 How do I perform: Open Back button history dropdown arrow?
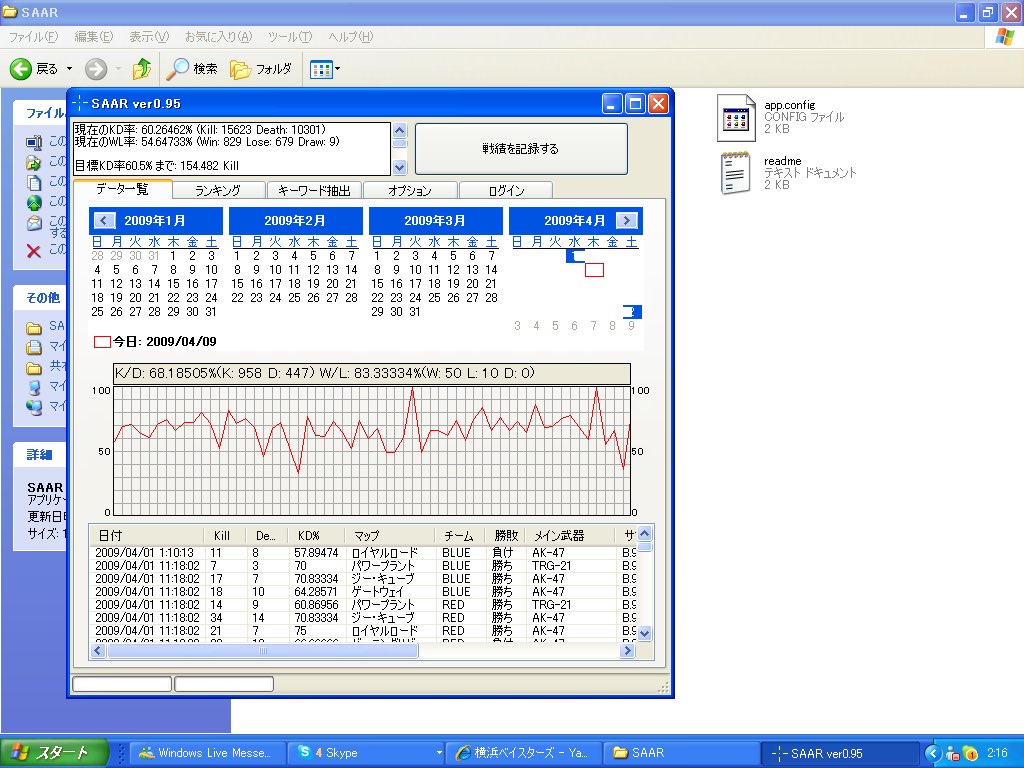[69, 69]
